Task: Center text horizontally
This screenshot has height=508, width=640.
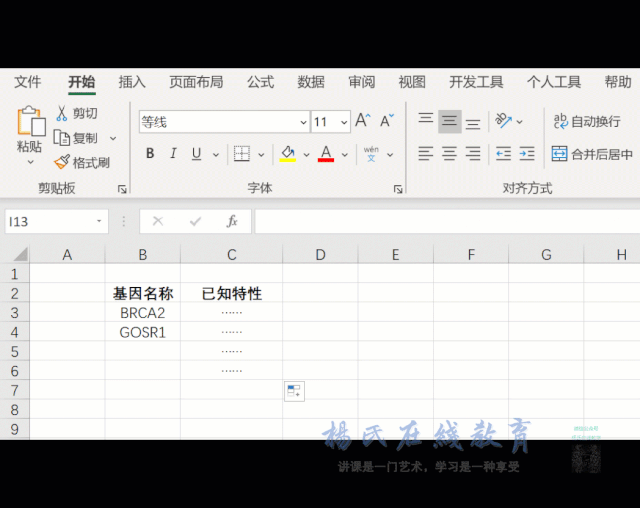Action: pyautogui.click(x=449, y=154)
